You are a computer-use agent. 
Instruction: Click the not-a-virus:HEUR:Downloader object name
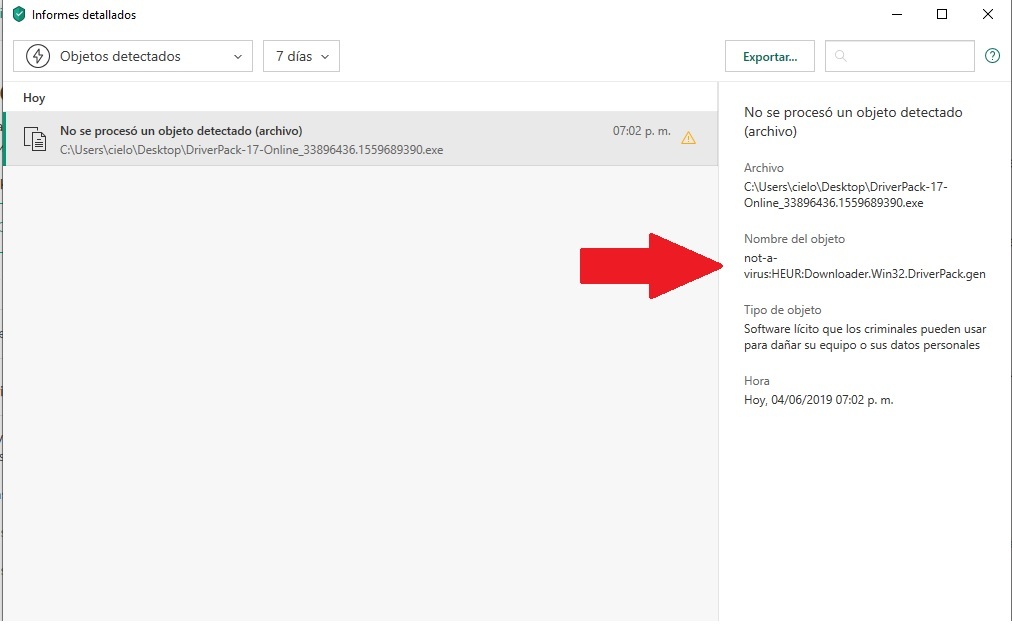[x=865, y=266]
